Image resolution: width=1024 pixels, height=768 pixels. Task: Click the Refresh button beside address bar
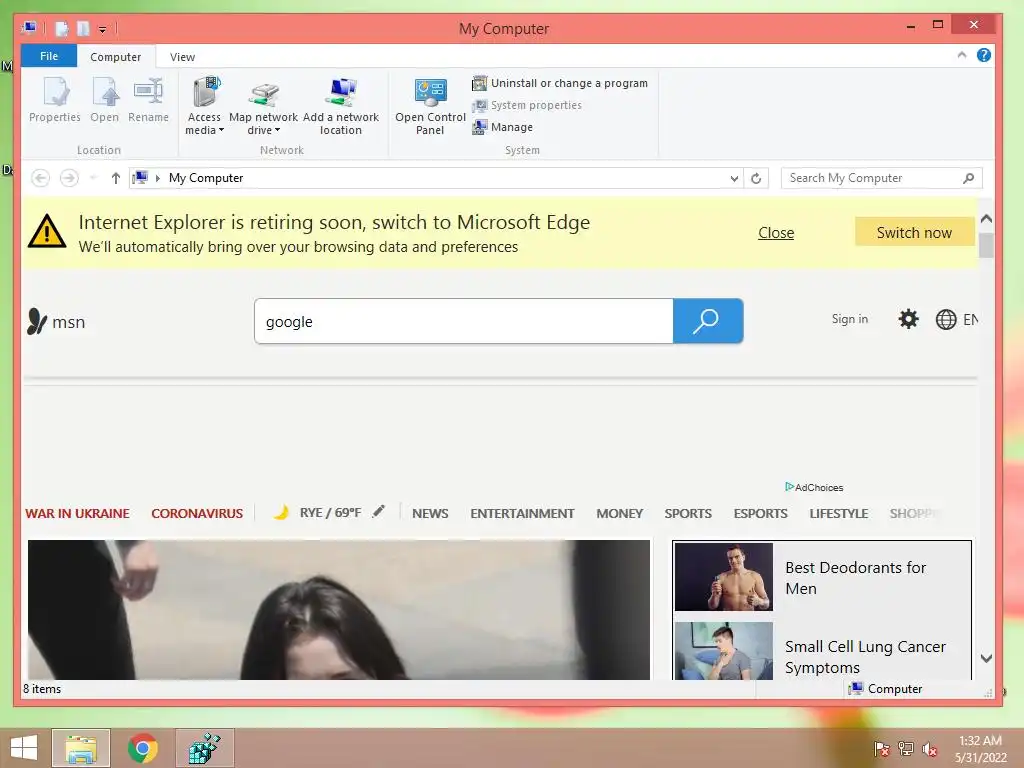click(756, 178)
